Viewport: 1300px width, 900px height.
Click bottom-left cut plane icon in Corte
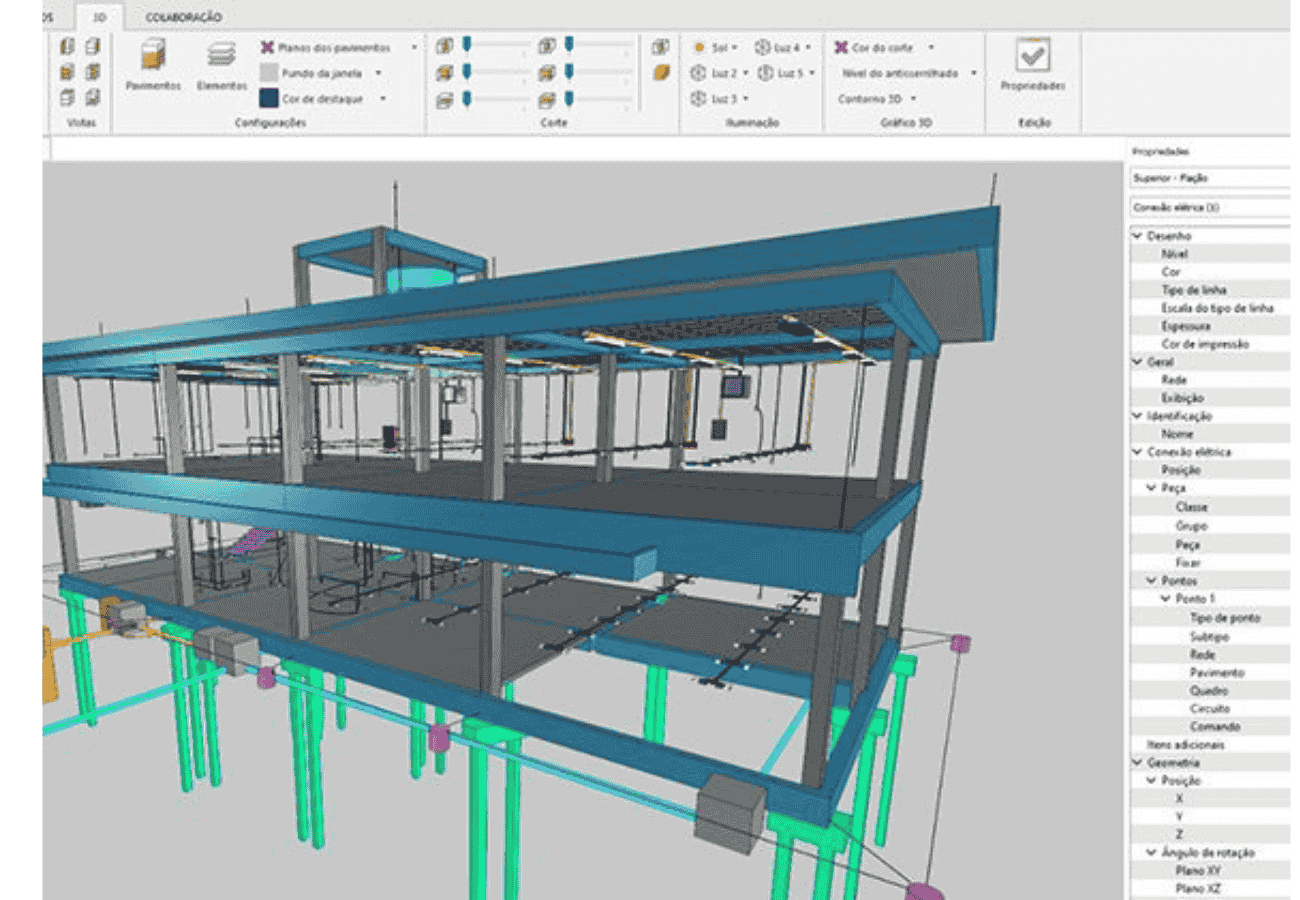(445, 100)
